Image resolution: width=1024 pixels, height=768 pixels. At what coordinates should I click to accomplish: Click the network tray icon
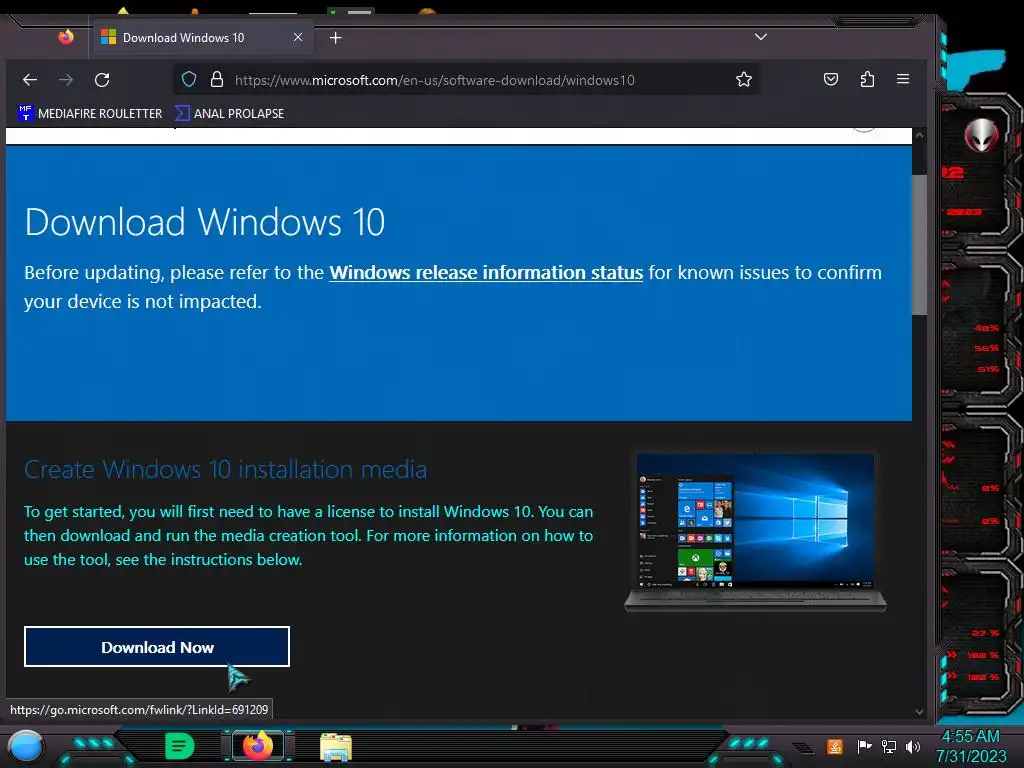889,746
